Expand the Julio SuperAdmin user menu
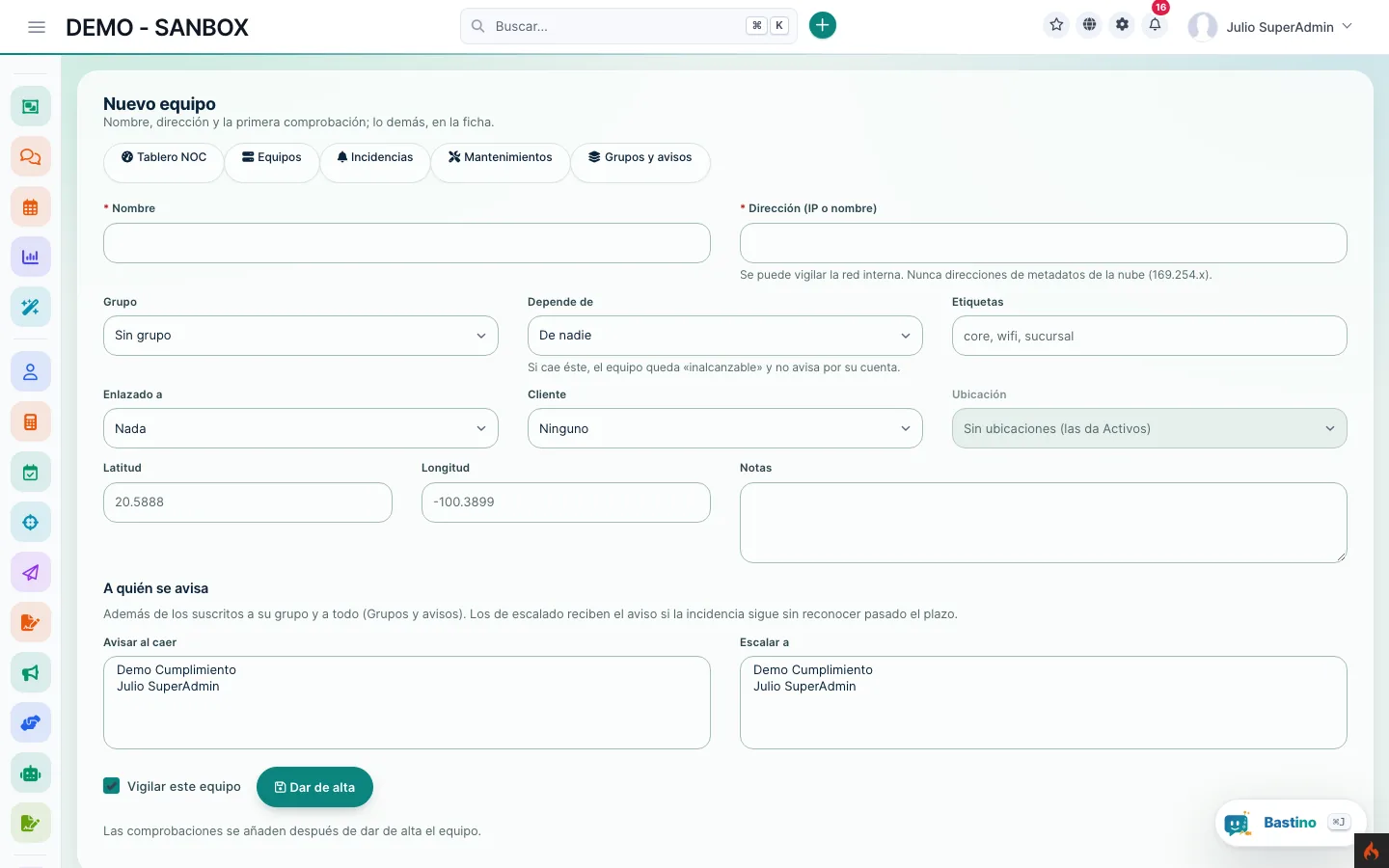Viewport: 1389px width, 868px height. pyautogui.click(x=1270, y=27)
